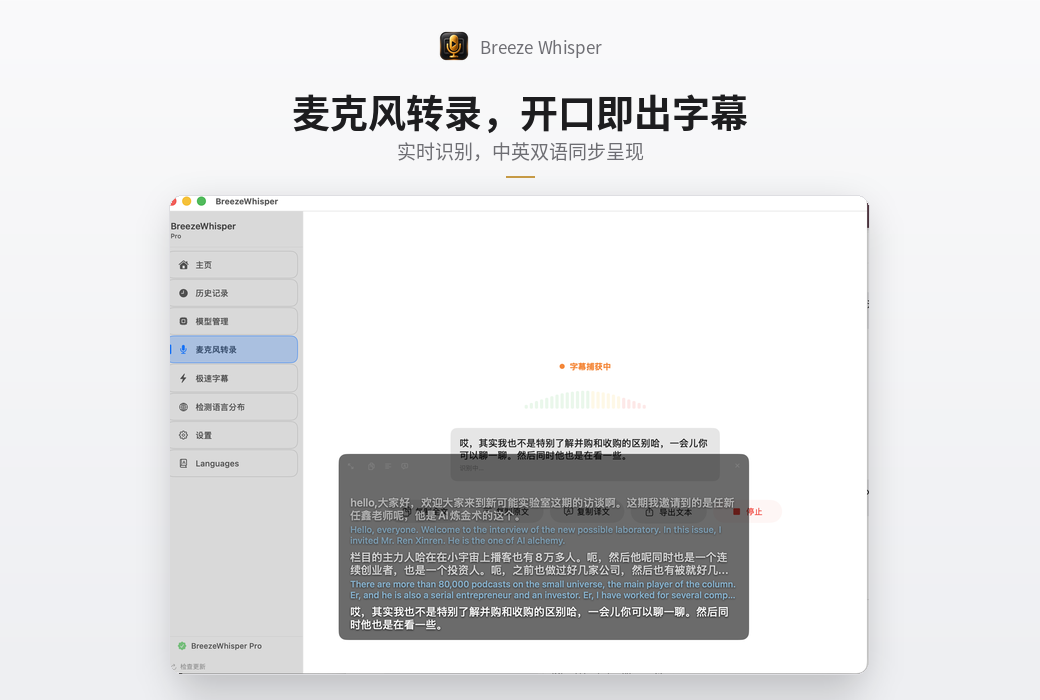
Task: Go to 模型管理 section
Action: point(233,321)
